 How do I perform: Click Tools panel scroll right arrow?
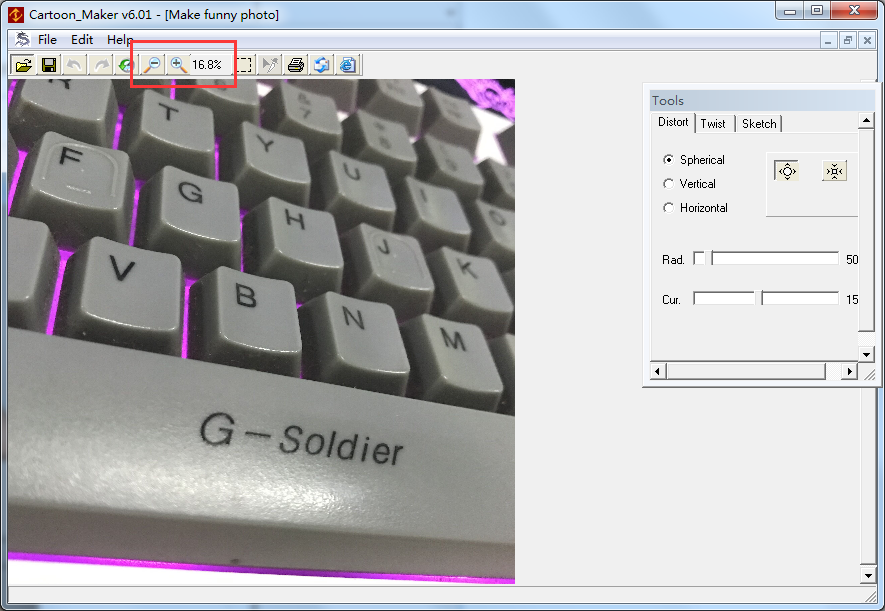tap(849, 371)
